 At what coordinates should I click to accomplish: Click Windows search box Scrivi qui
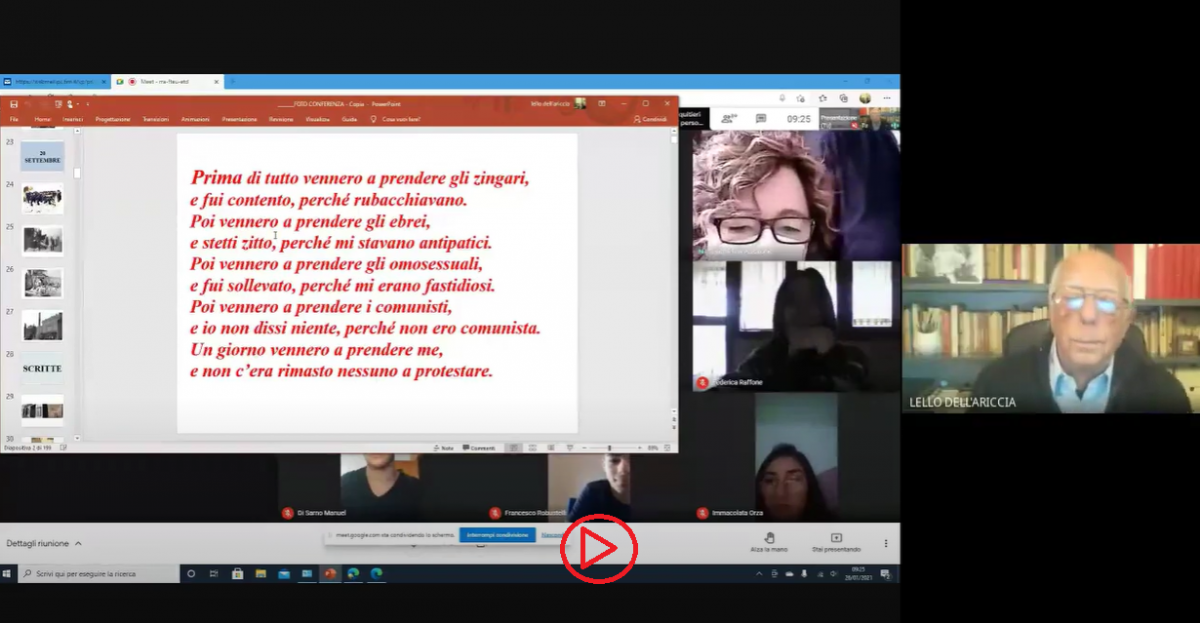pos(97,574)
